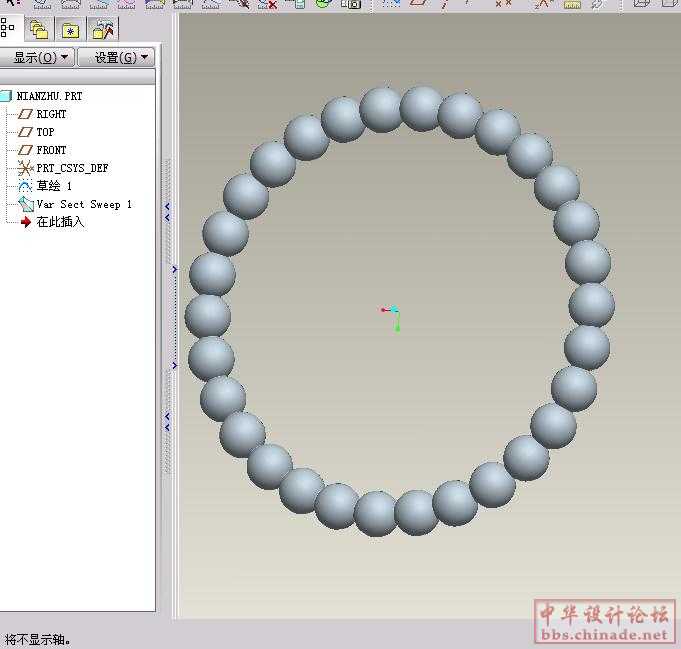The image size is (681, 649).
Task: Select the RIGHT datum plane
Action: point(43,114)
